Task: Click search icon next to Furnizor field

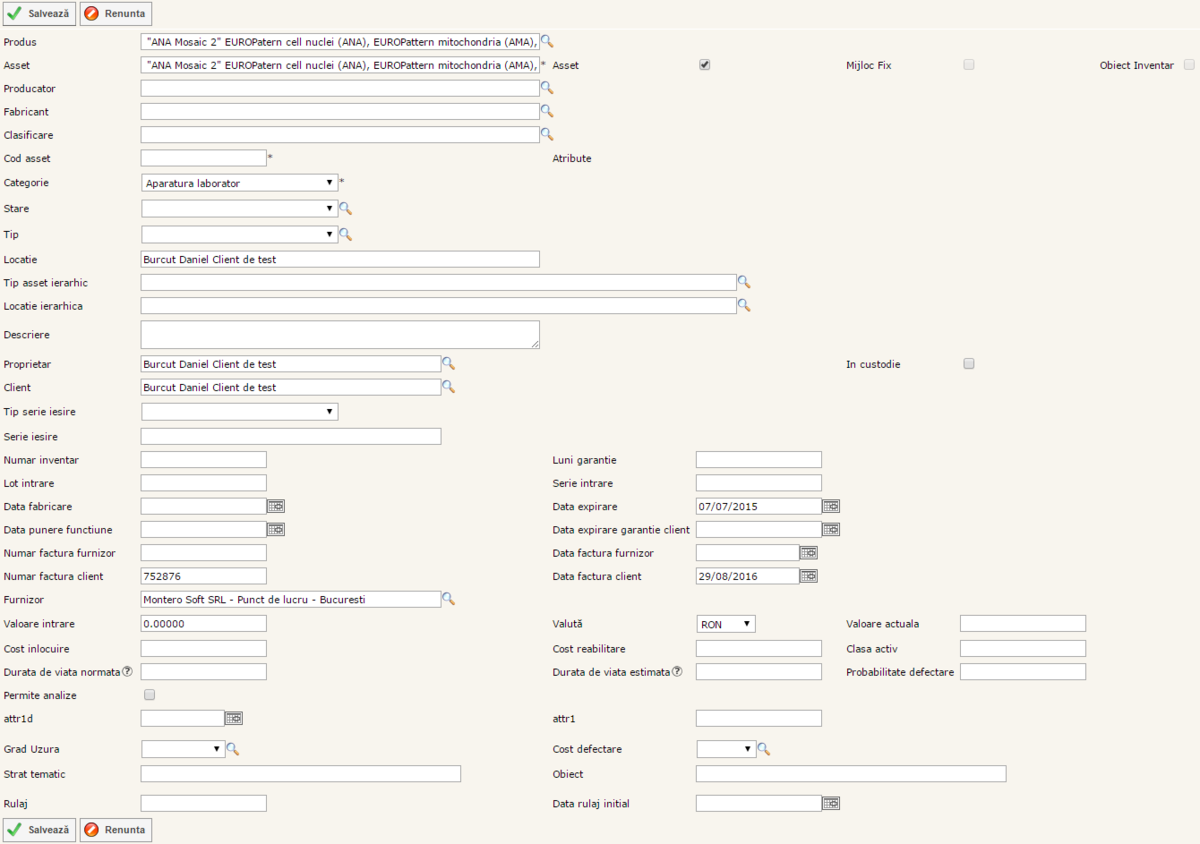Action: click(x=449, y=599)
